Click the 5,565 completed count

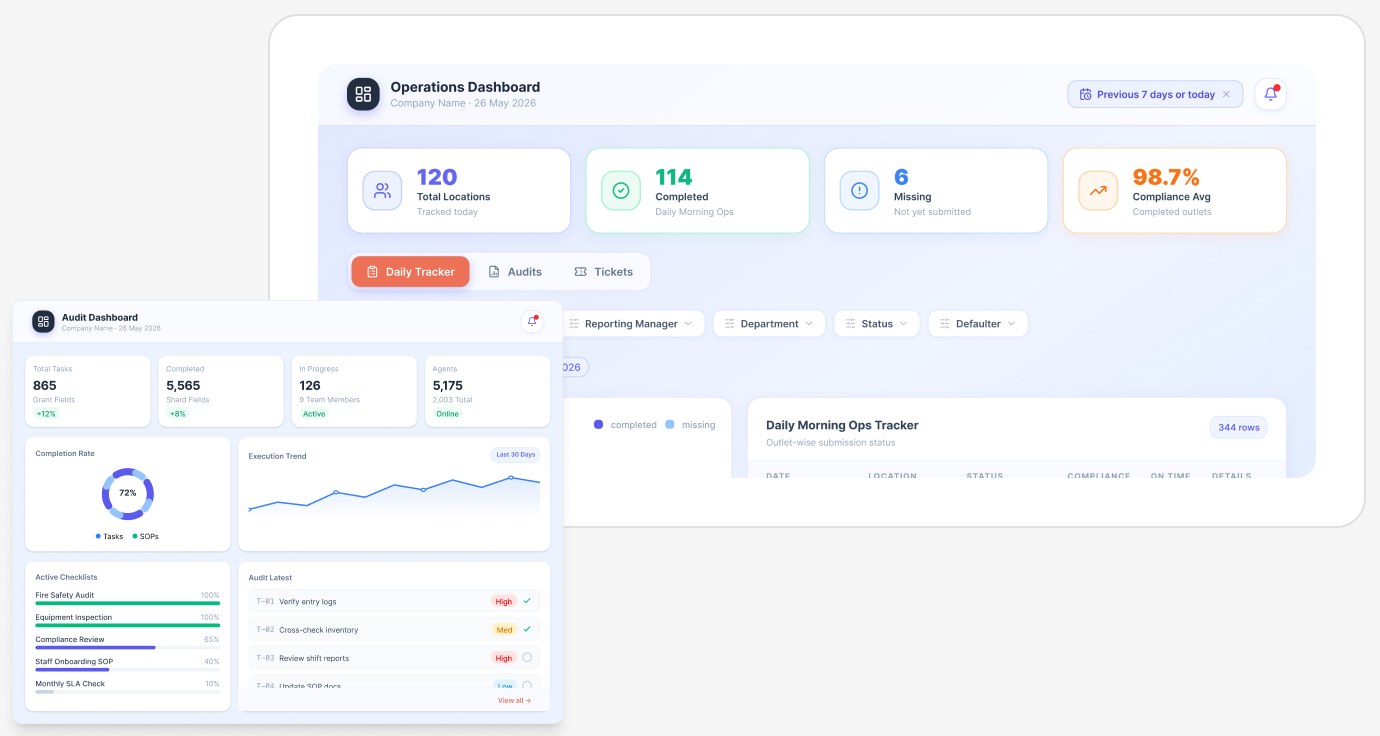click(x=183, y=385)
